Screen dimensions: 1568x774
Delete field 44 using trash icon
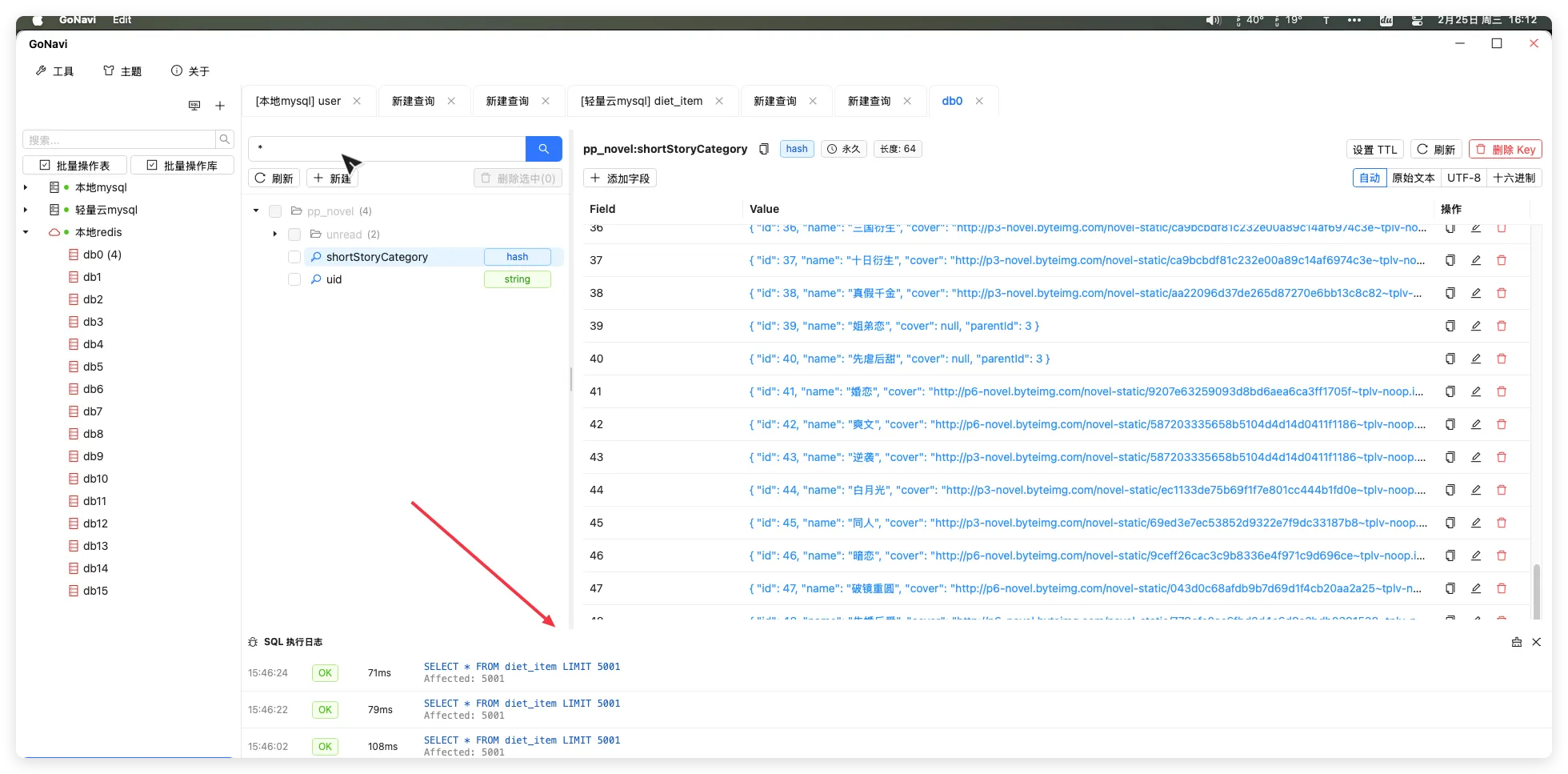pos(1502,490)
